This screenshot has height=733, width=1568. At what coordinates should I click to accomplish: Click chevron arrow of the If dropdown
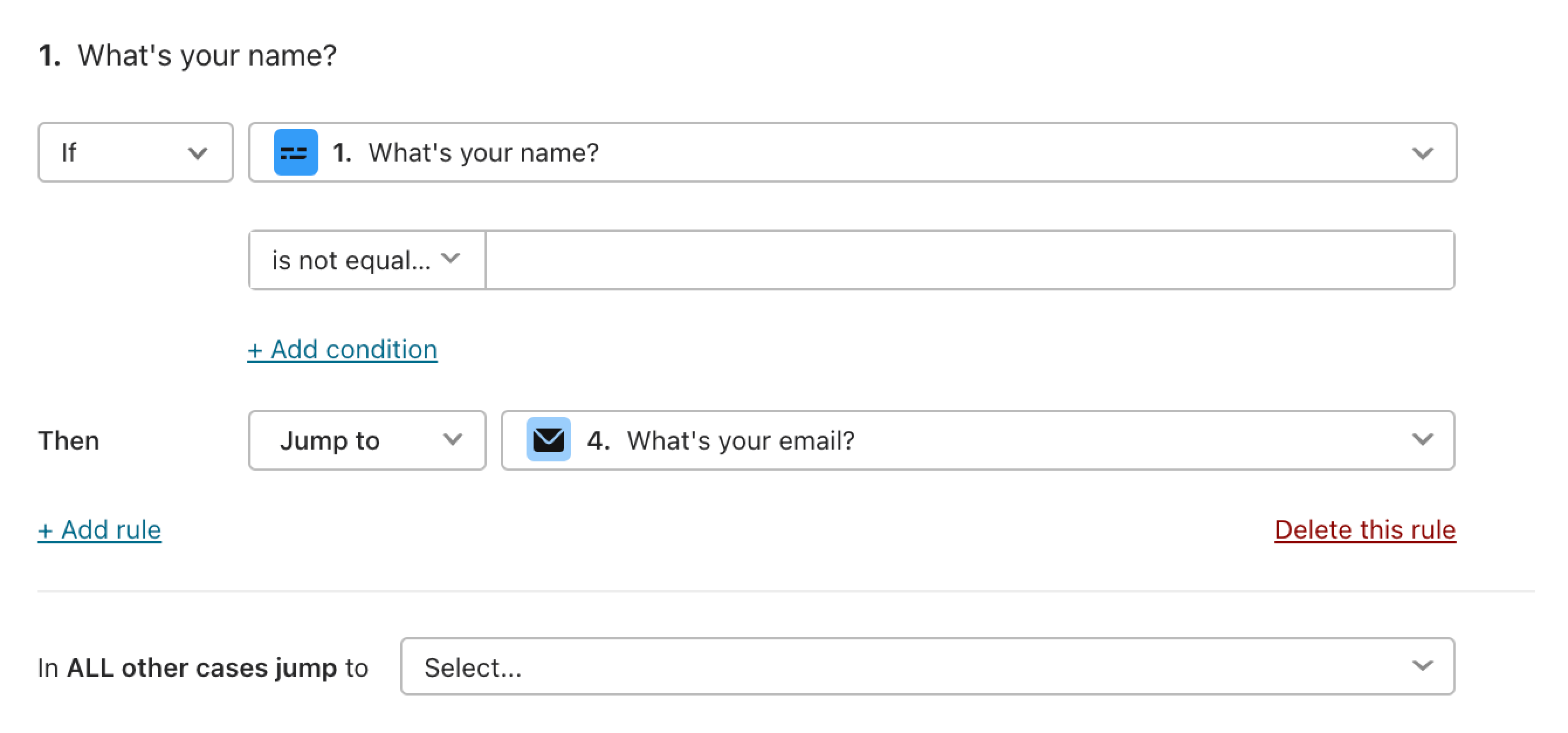pyautogui.click(x=198, y=153)
